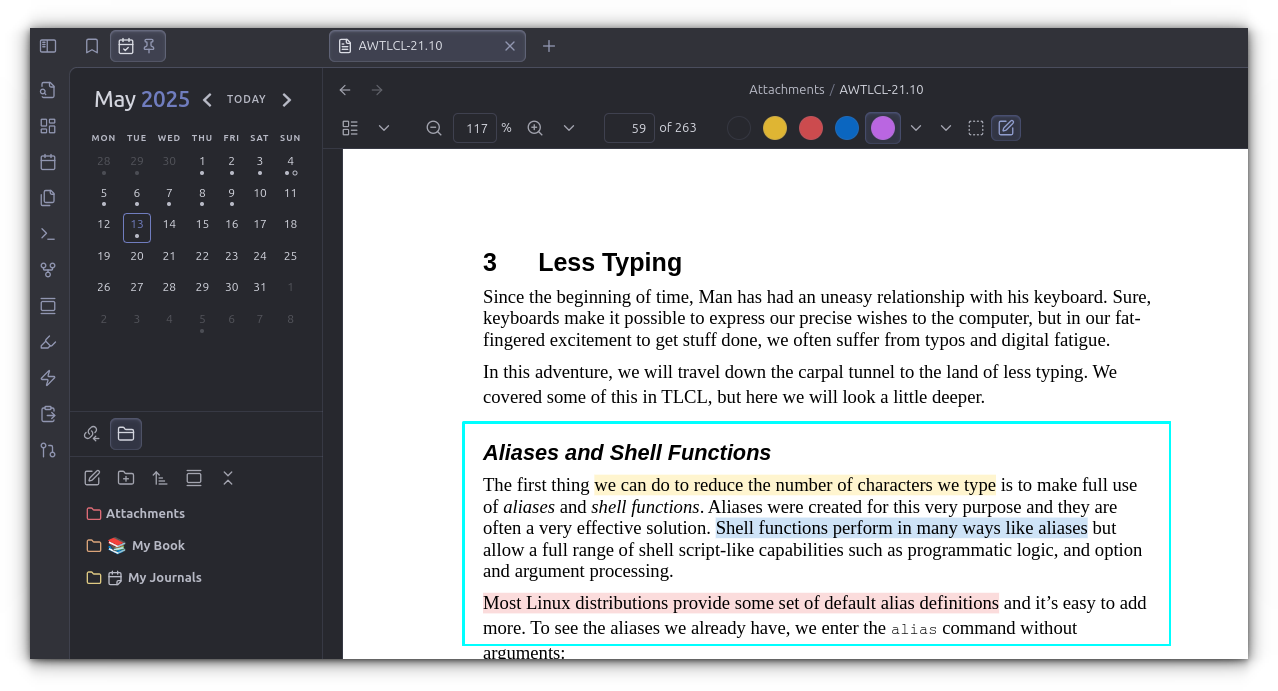Zoom out the PDF view
The width and height of the screenshot is (1278, 691).
434,128
